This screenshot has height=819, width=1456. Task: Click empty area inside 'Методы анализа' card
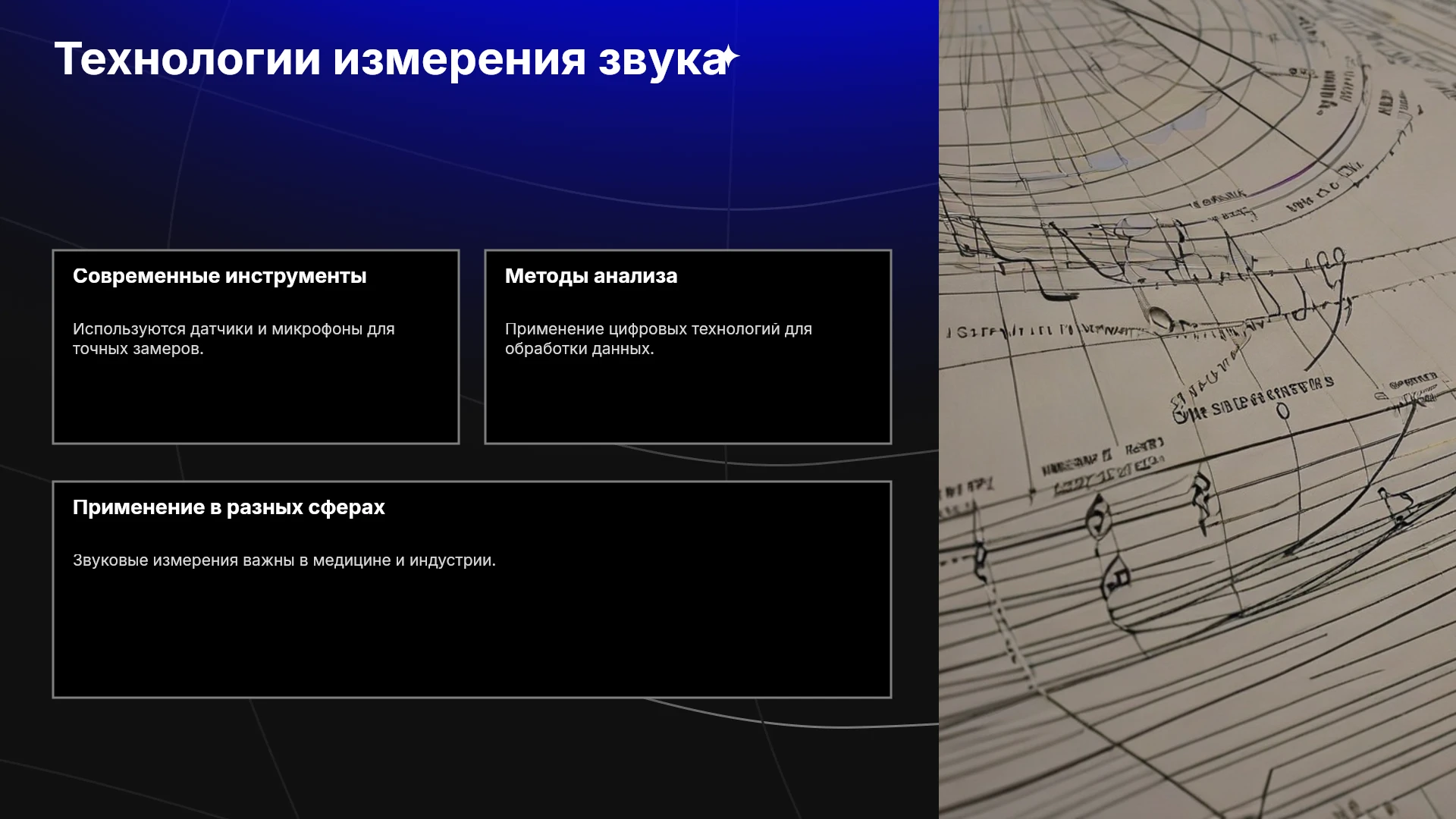click(x=688, y=402)
